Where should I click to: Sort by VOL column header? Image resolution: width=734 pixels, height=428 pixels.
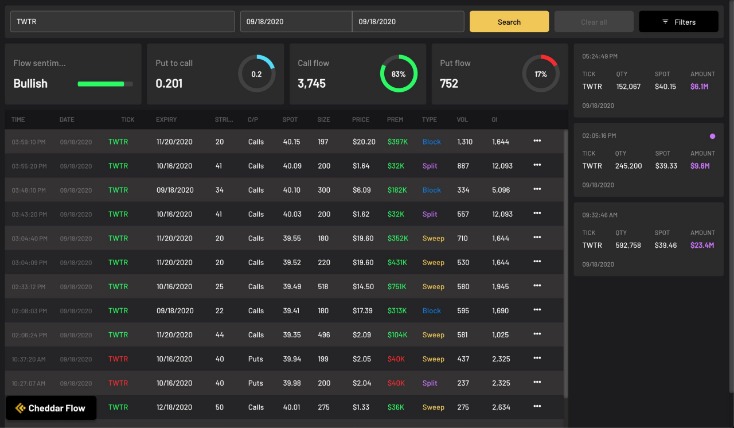[462, 119]
